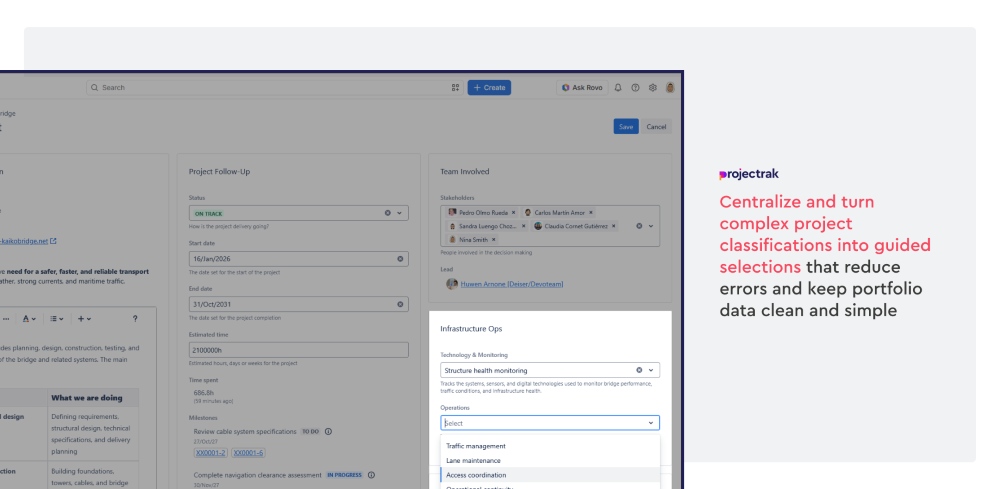Image resolution: width=1000 pixels, height=489 pixels.
Task: Open Ask Rovo assistant
Action: pos(582,87)
